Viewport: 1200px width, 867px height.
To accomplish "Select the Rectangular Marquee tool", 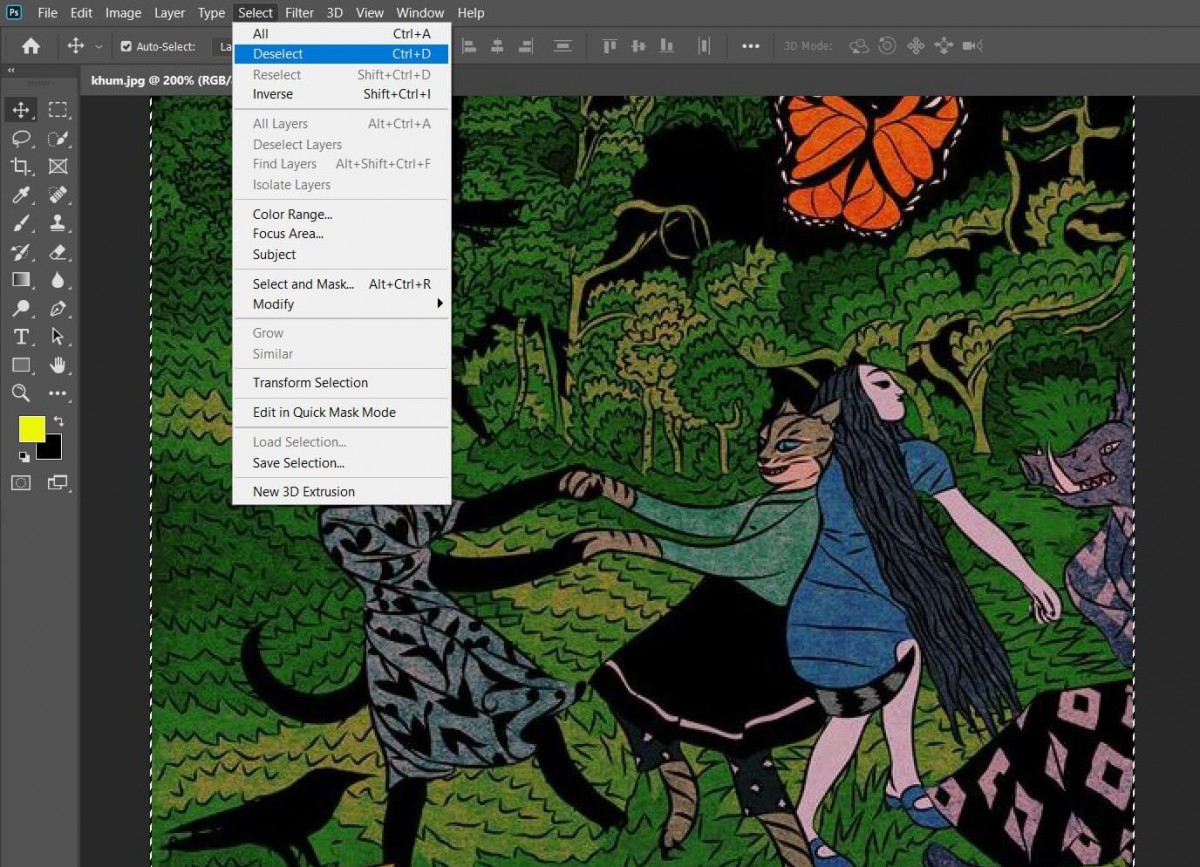I will 58,110.
